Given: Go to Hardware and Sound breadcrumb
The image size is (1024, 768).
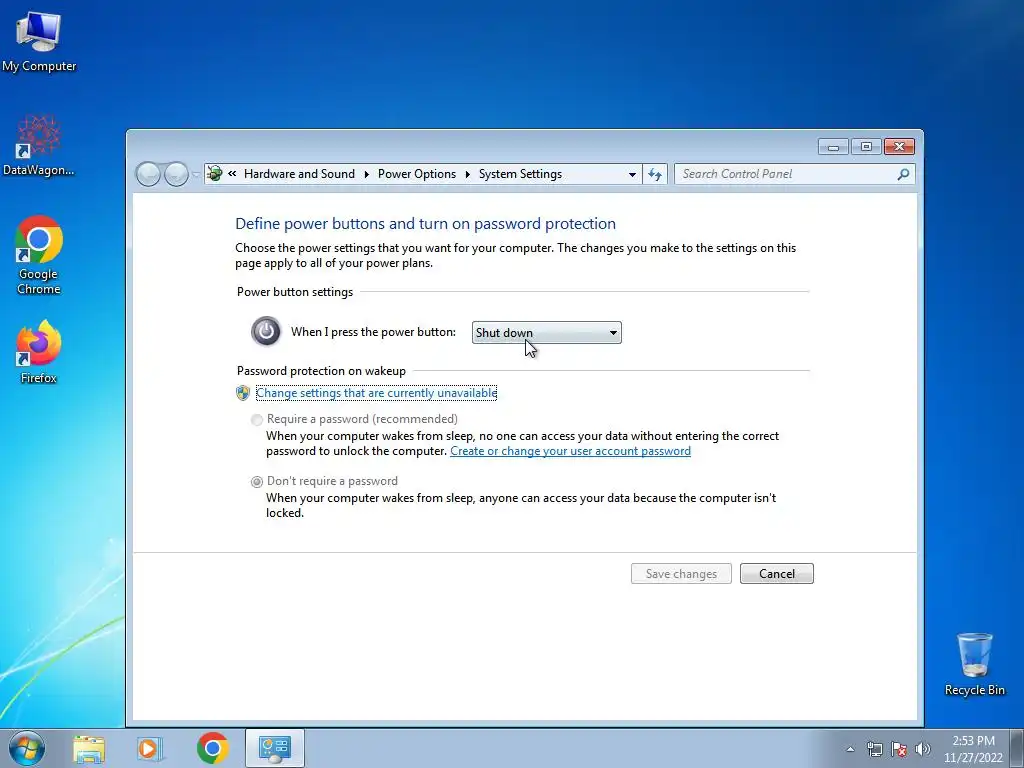Looking at the screenshot, I should 299,174.
